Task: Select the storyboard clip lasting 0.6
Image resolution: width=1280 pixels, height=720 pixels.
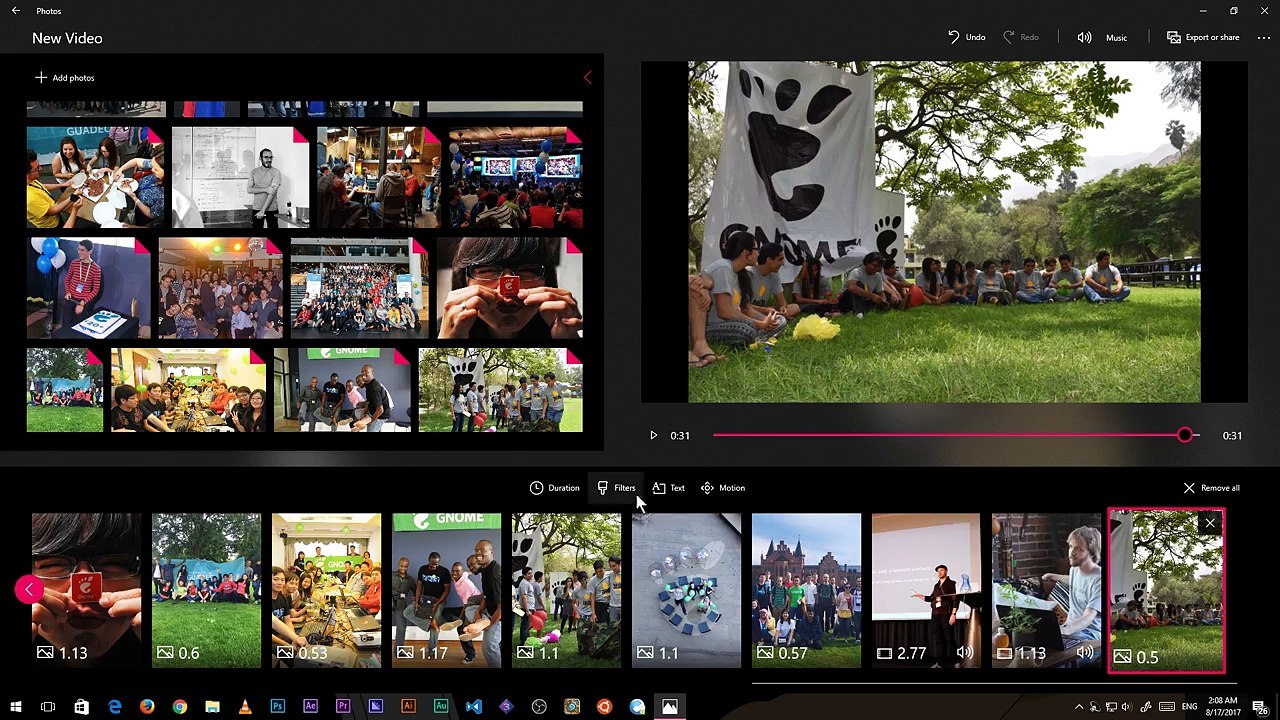Action: (206, 590)
